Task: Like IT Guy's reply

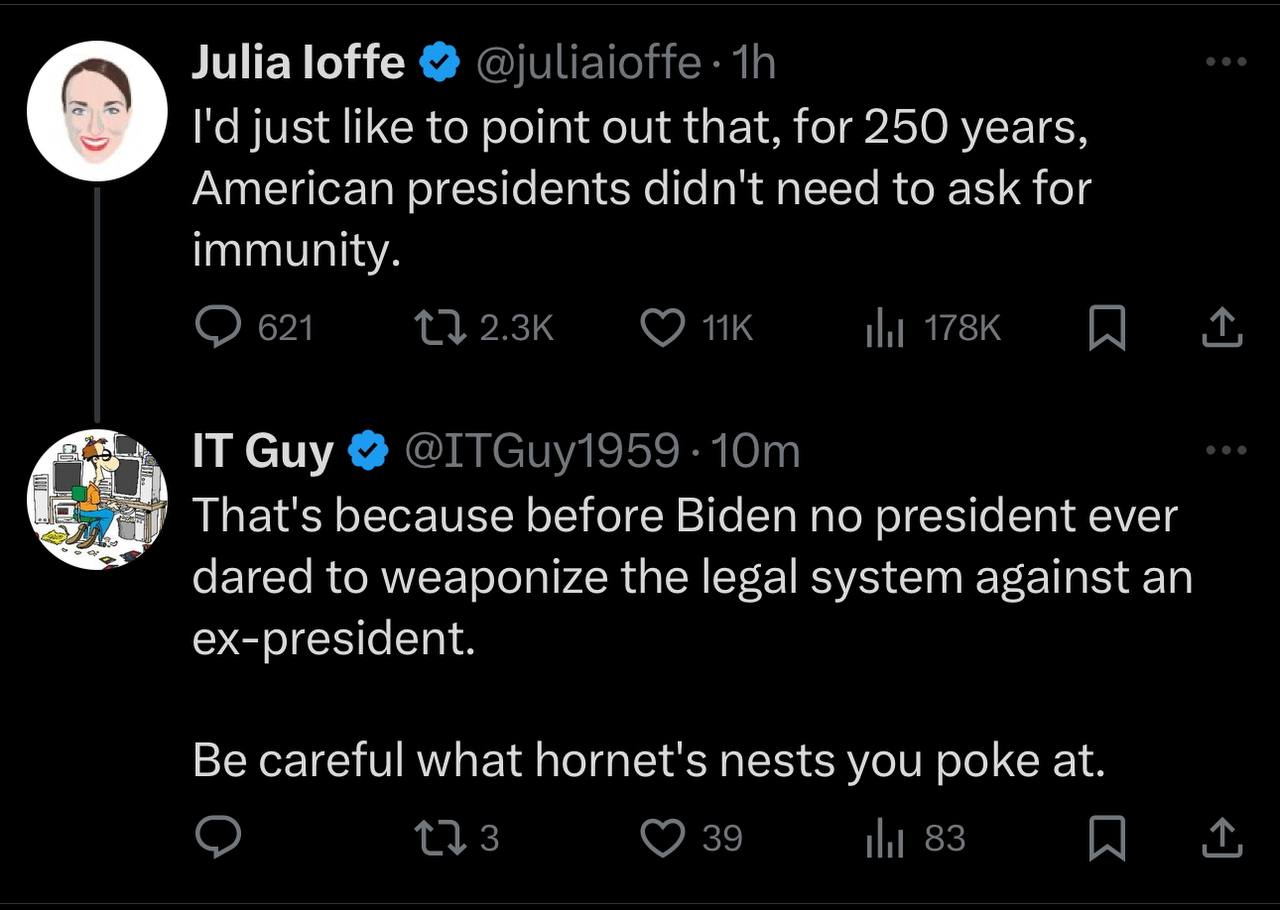Action: (661, 837)
